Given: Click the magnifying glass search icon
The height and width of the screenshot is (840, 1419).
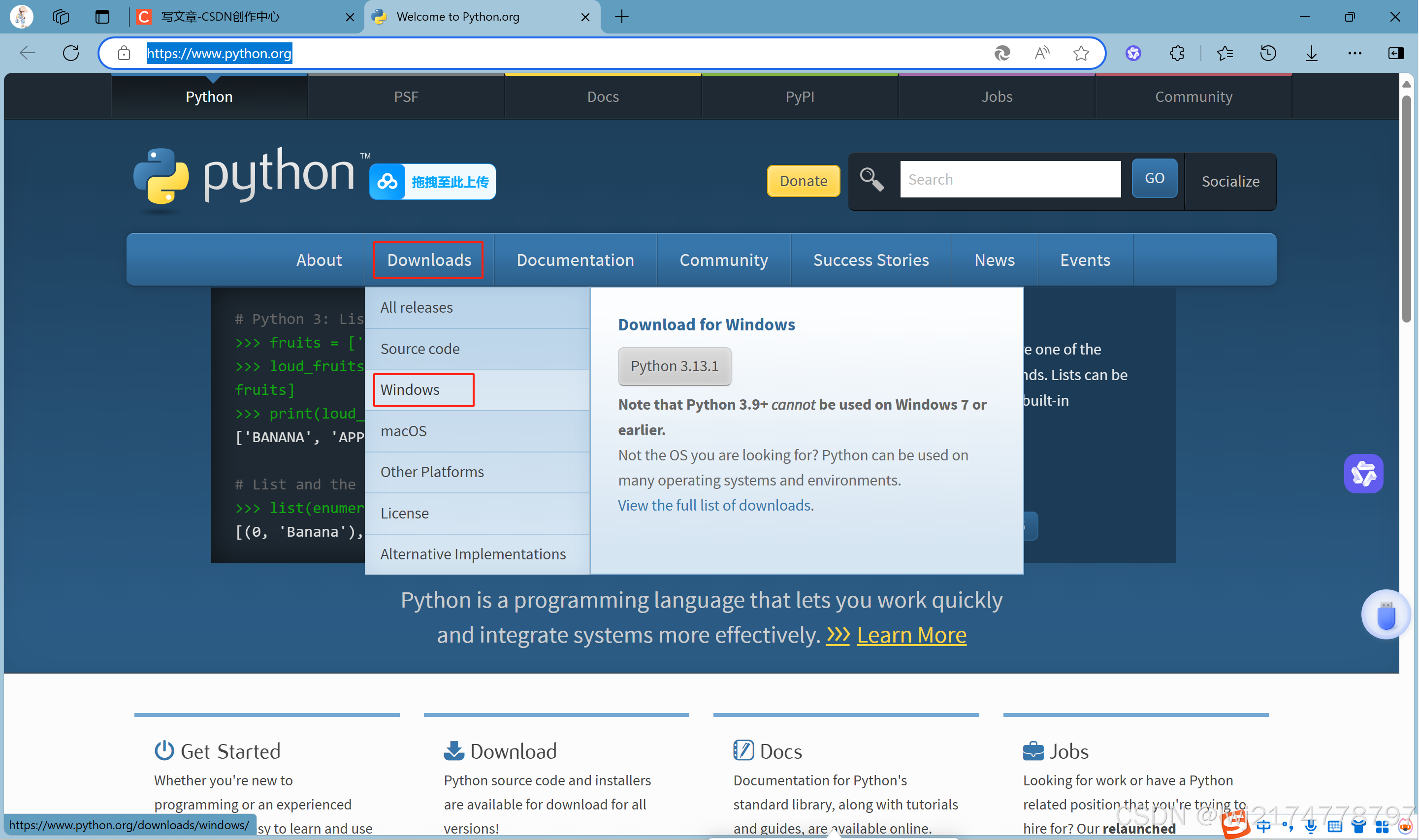Looking at the screenshot, I should [871, 179].
